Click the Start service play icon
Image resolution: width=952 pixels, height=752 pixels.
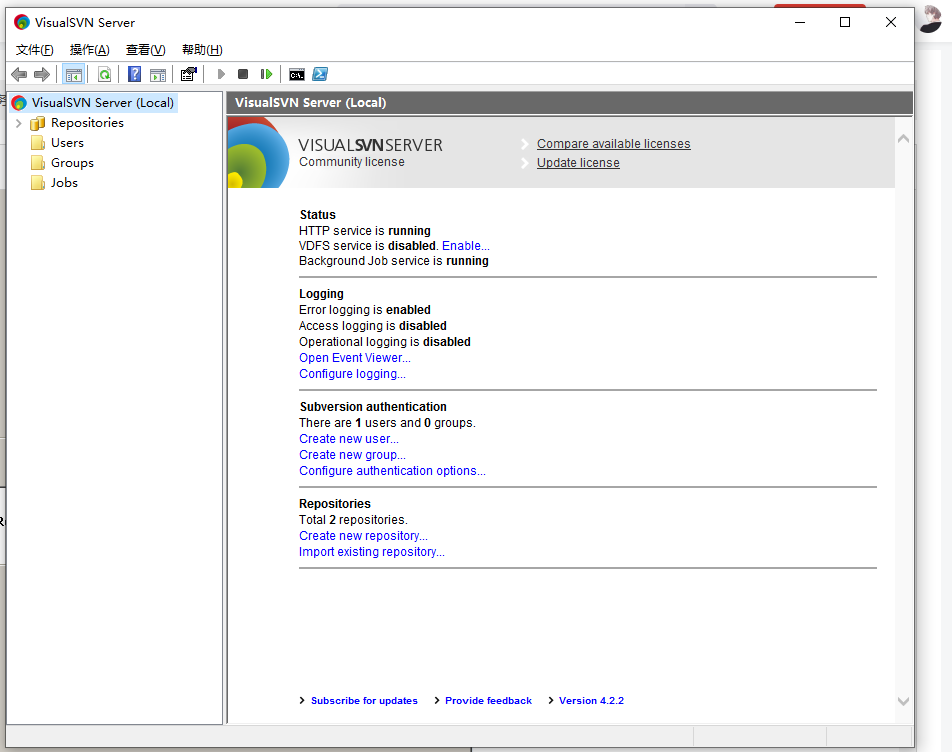tap(221, 74)
